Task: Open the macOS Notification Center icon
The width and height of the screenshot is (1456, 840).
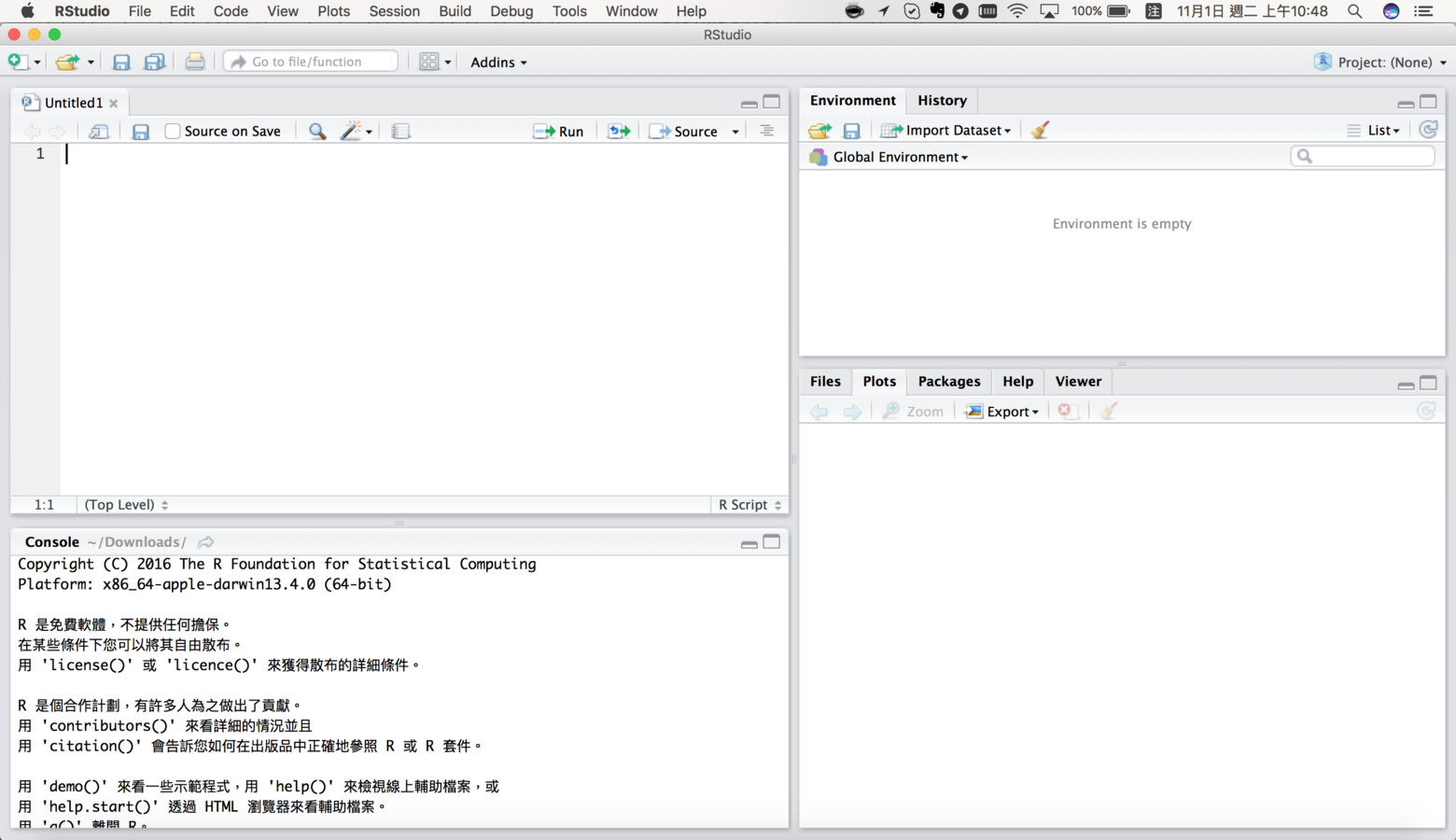Action: (x=1423, y=11)
